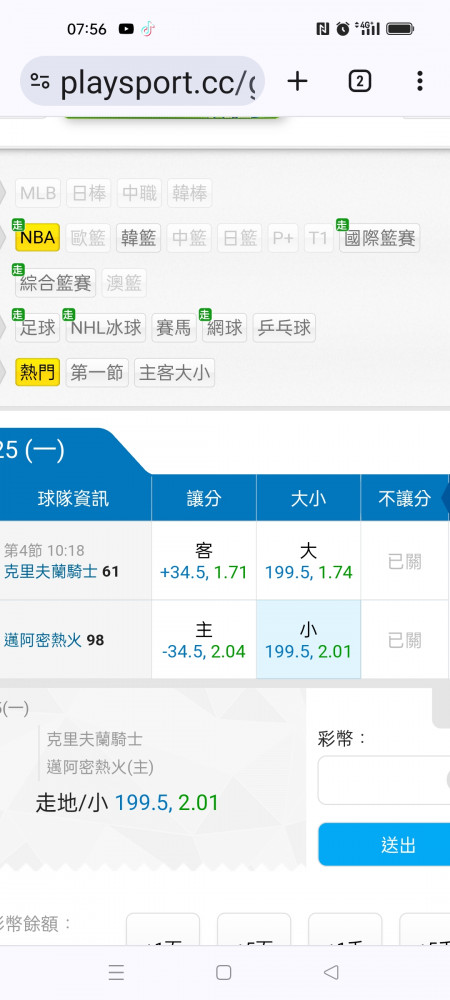Tap the Android back navigation triangle
Viewport: 450px width, 1000px height.
(331, 972)
